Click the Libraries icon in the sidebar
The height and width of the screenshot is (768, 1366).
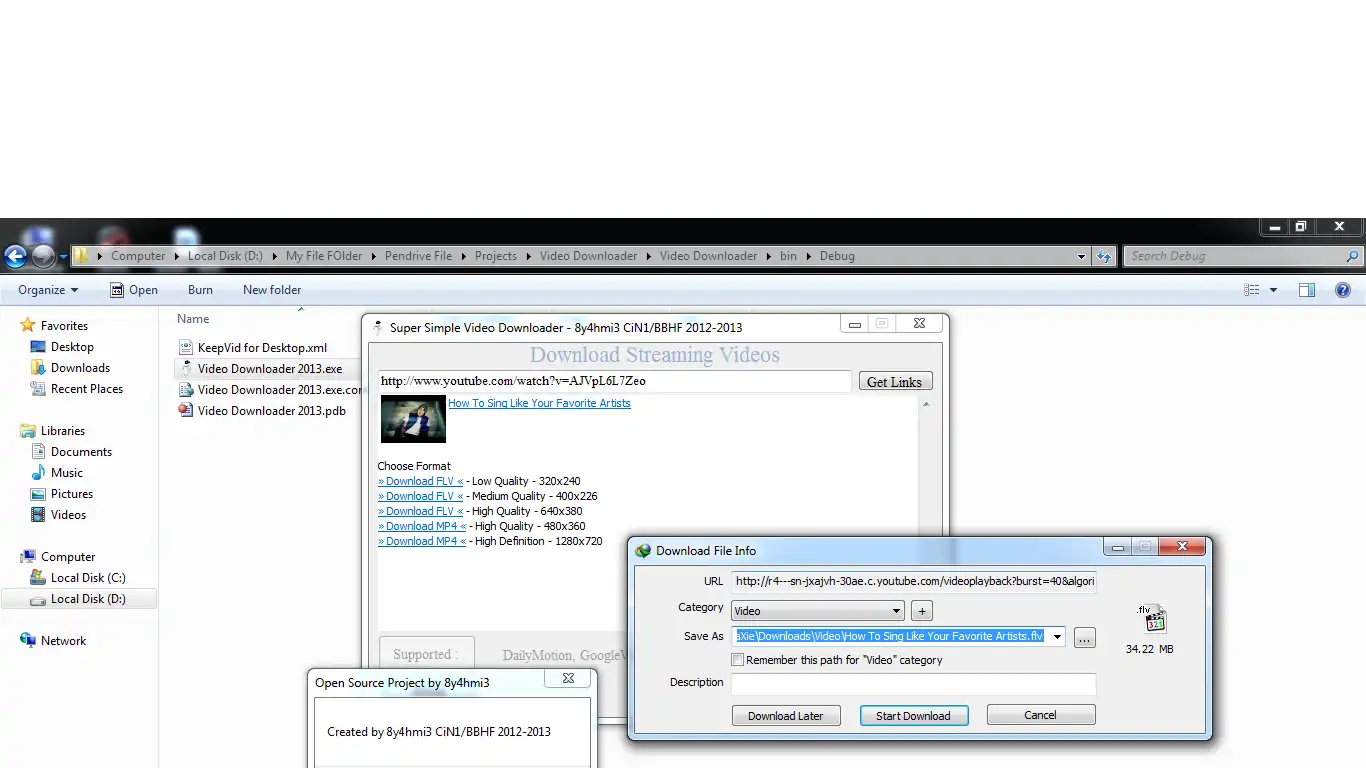(28, 430)
